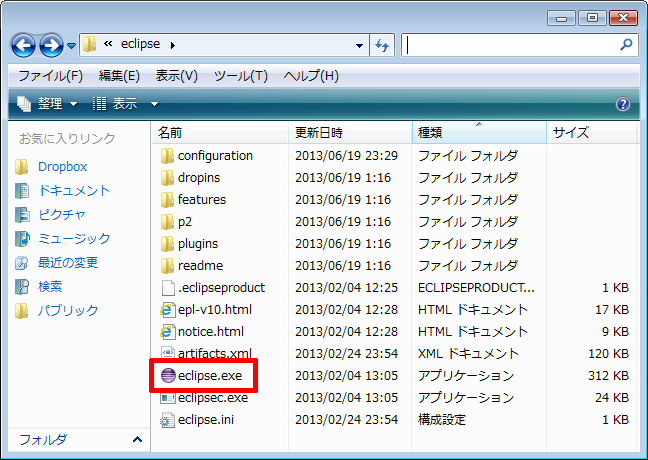This screenshot has width=648, height=460.
Task: Click the Forward navigation arrow button
Action: (51, 45)
